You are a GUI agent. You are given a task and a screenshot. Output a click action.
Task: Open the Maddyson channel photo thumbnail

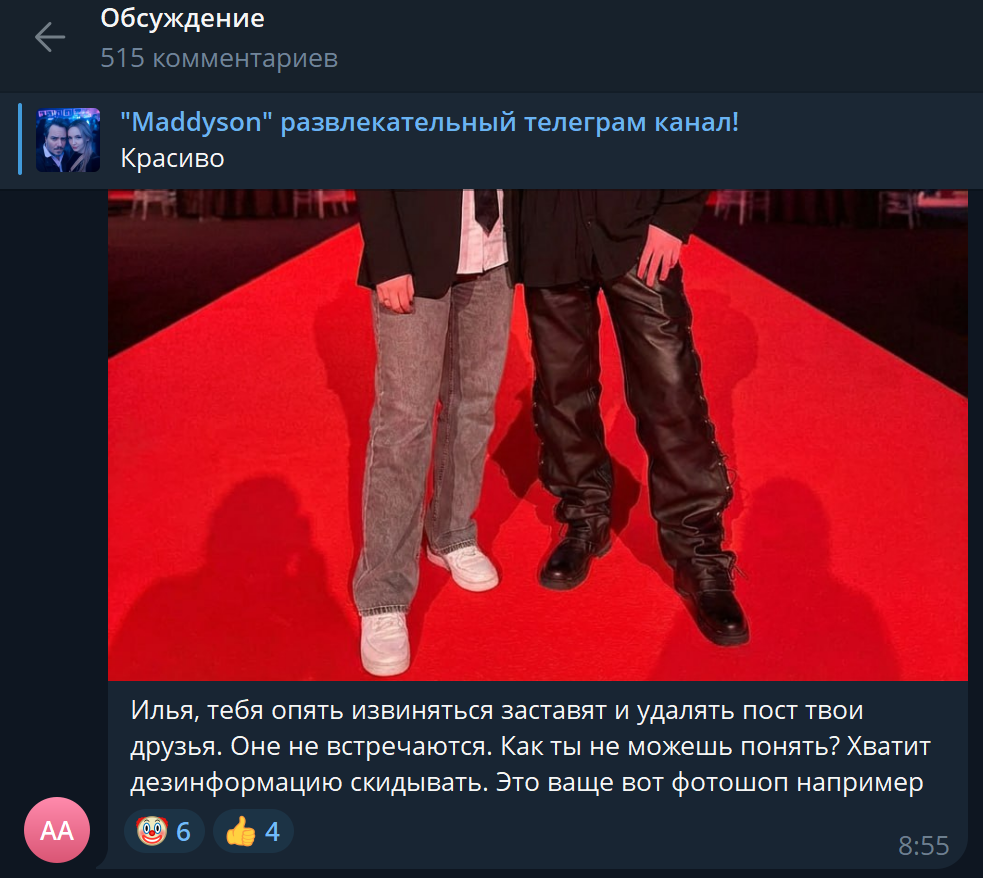68,140
